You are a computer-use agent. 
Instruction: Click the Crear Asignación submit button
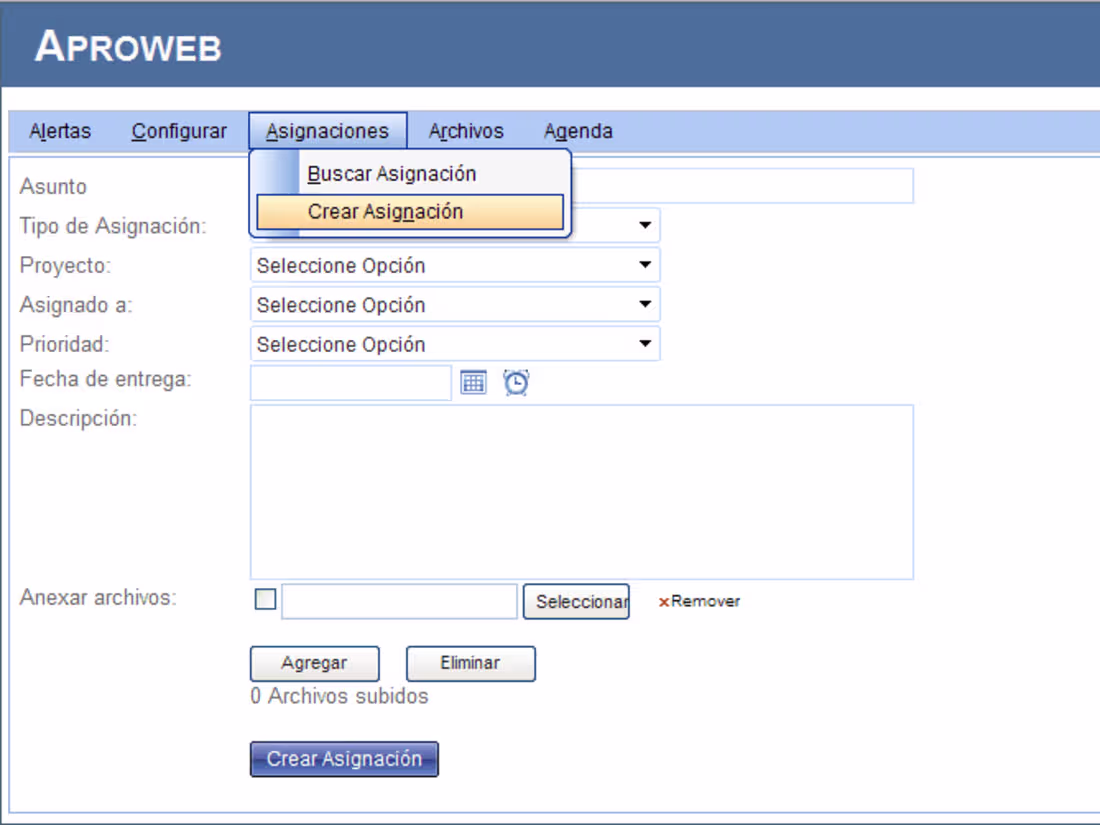coord(343,758)
